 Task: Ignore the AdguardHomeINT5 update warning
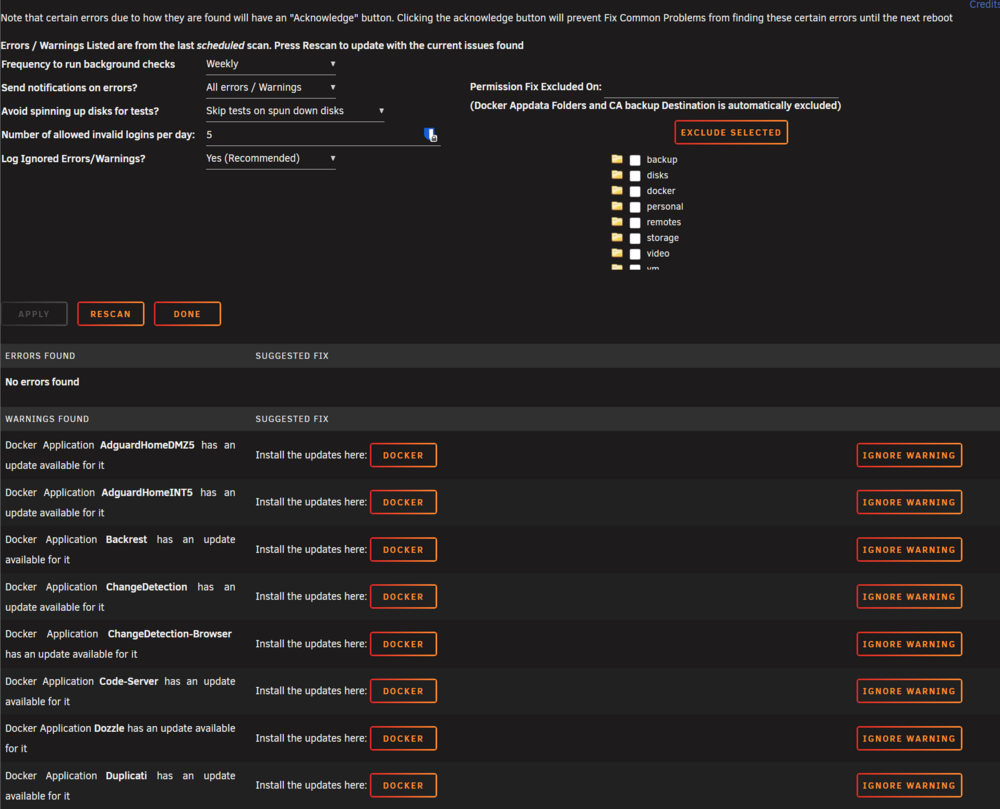coord(909,502)
